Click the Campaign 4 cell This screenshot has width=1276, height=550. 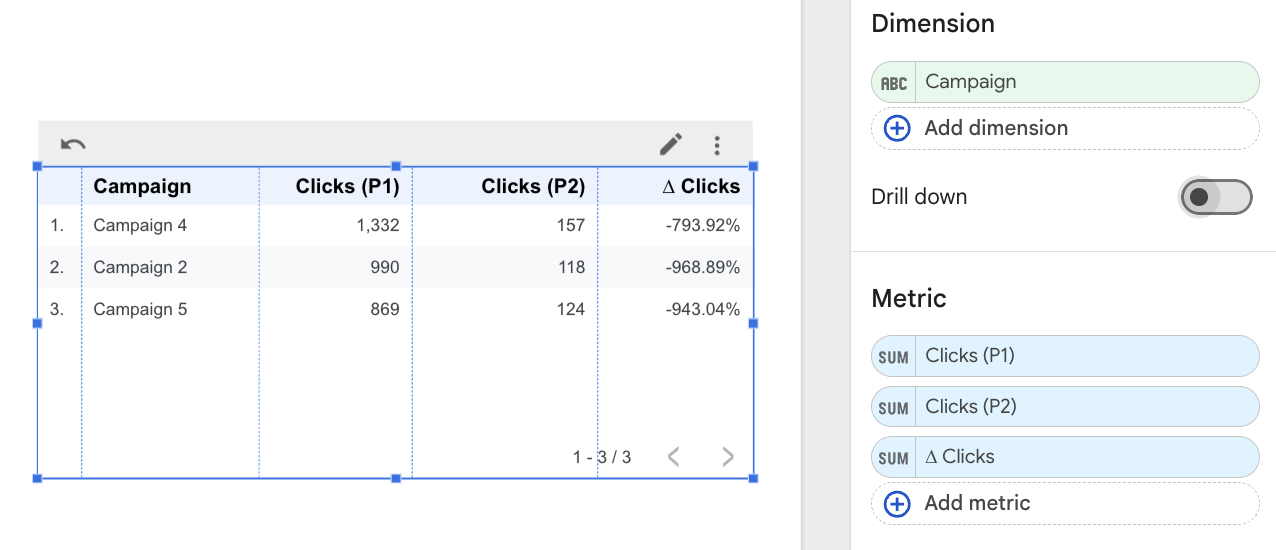point(140,225)
